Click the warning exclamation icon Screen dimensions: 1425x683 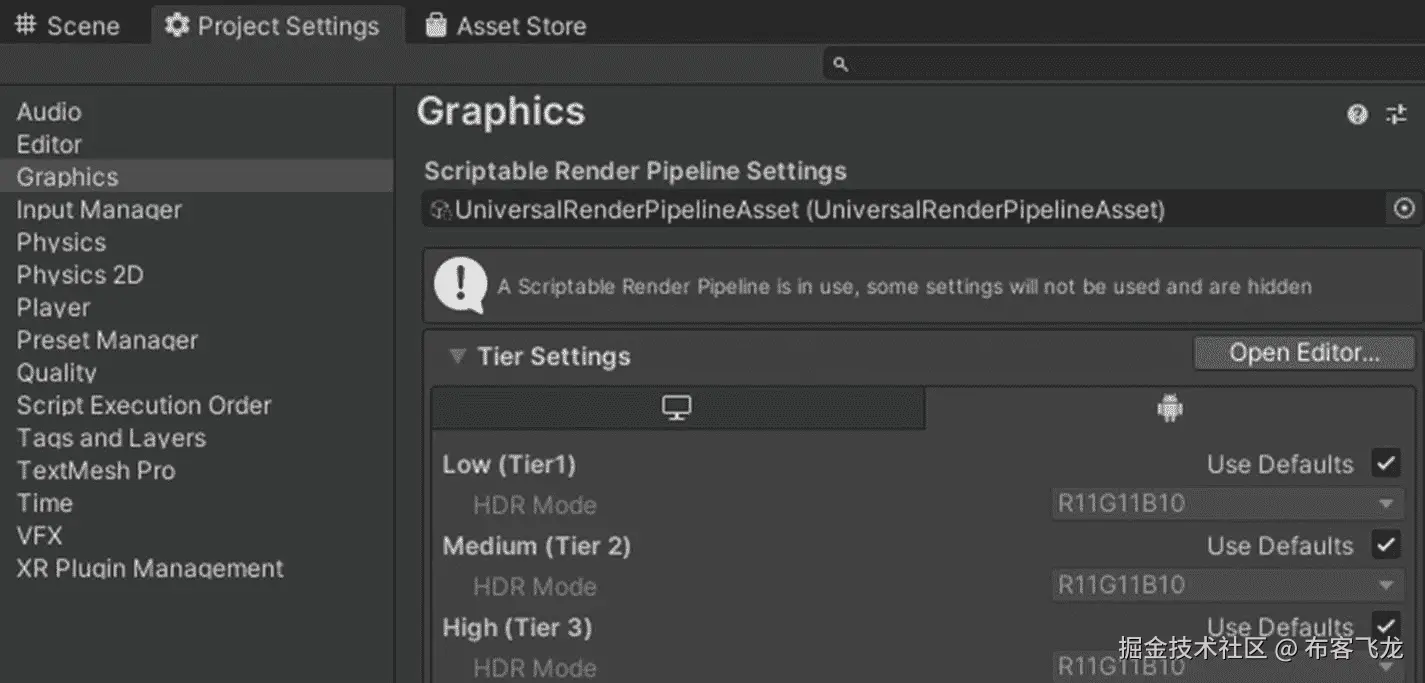click(x=460, y=284)
